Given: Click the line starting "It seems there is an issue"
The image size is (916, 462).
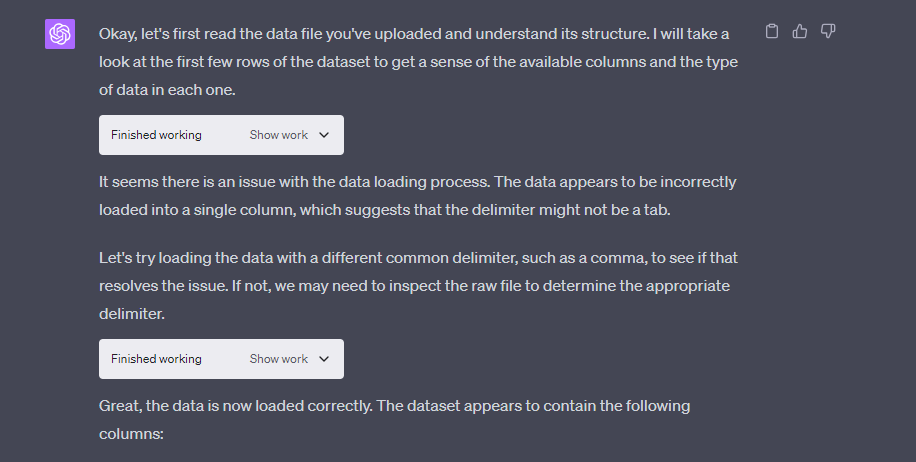Looking at the screenshot, I should [x=417, y=183].
